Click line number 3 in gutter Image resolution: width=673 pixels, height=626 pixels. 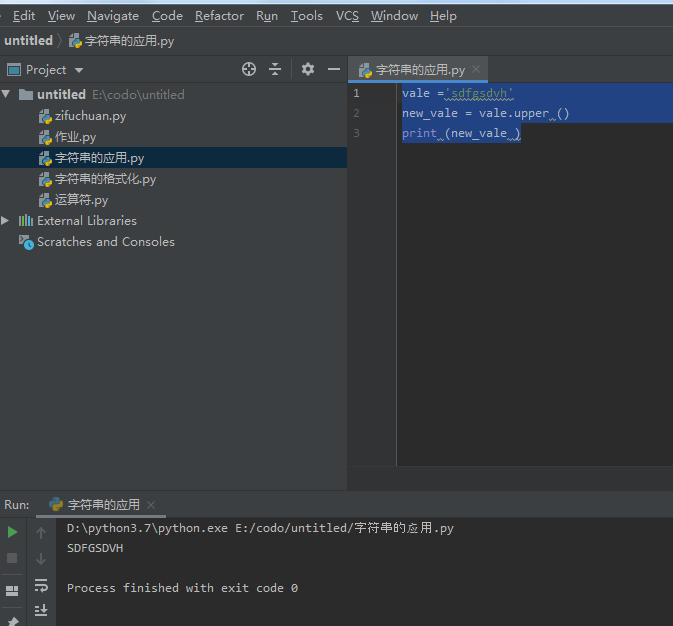356,133
